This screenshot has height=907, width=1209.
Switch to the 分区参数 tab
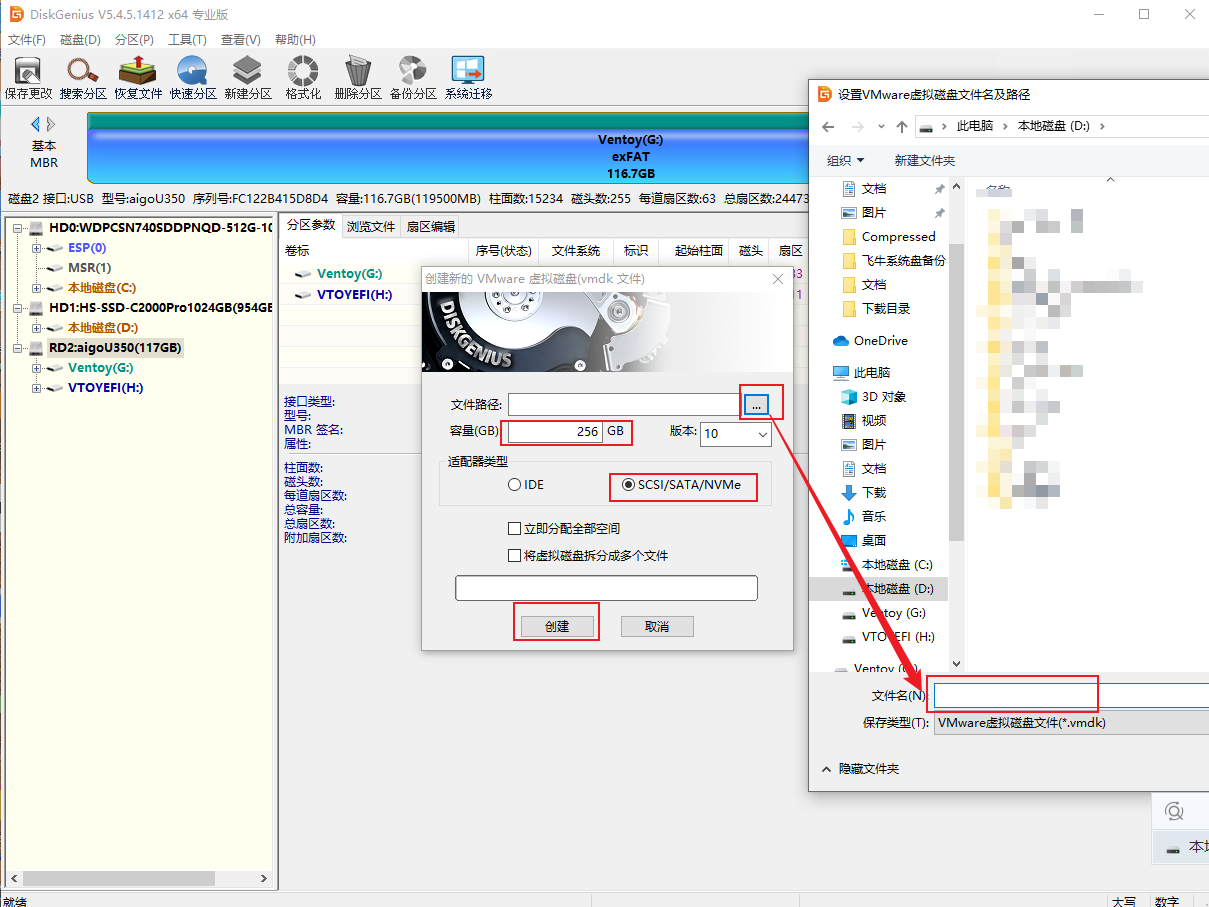tap(310, 225)
